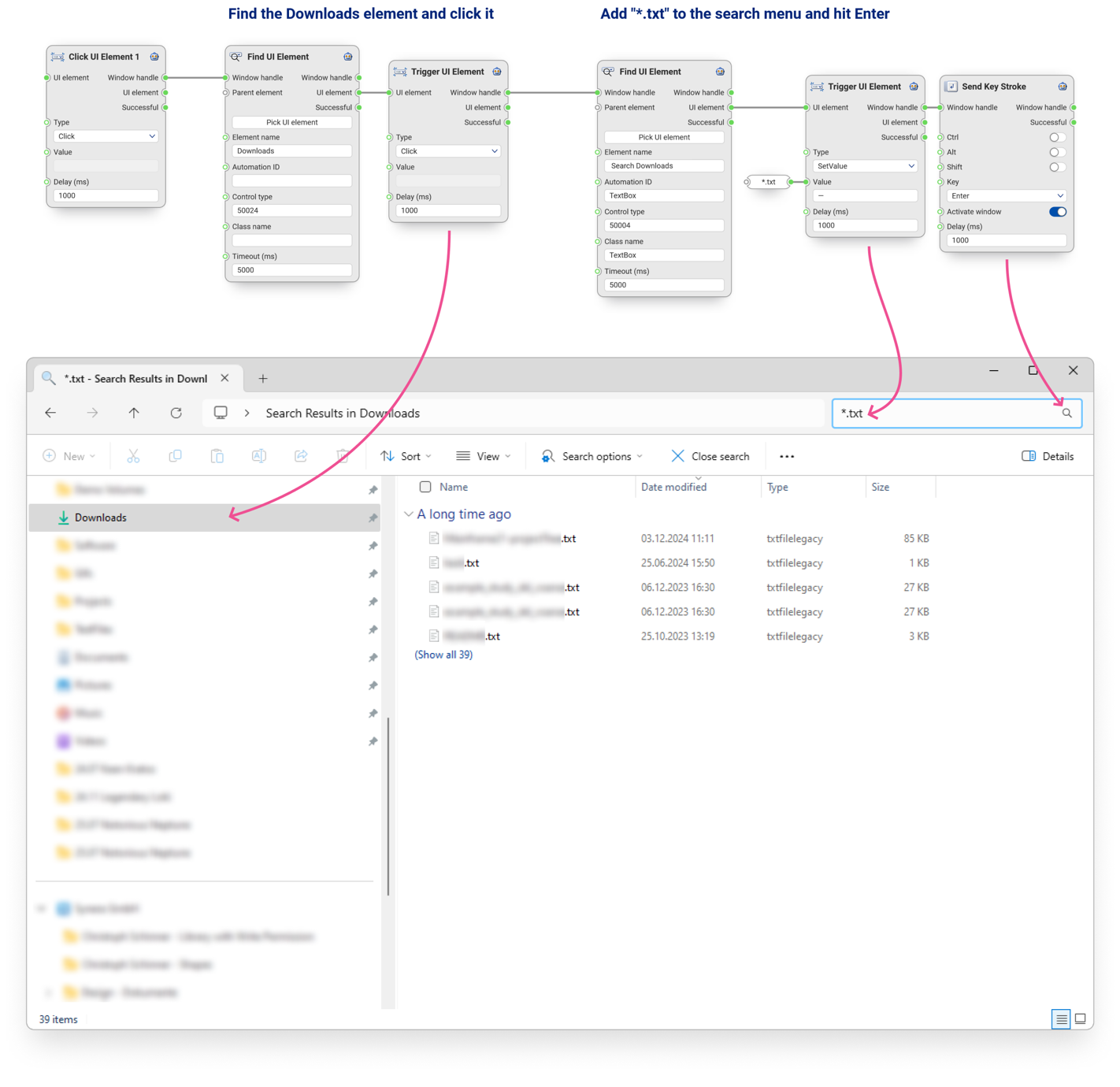Toggle the Ctrl switch in Send Key Stroke
The image size is (1120, 1087).
[1057, 137]
